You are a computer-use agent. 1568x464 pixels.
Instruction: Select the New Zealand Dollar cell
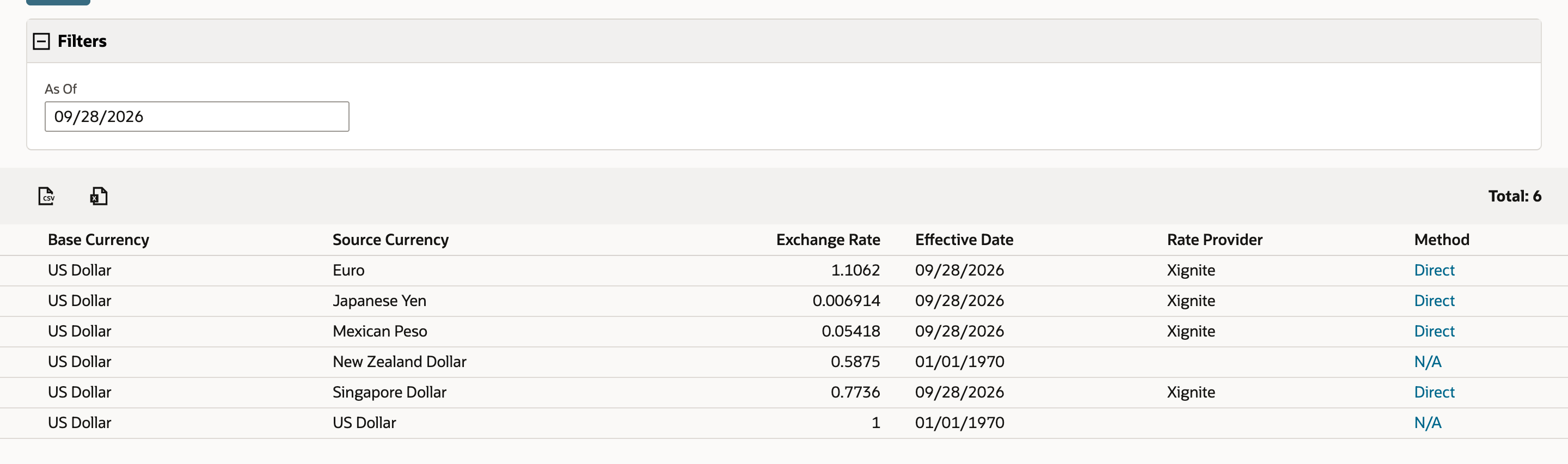click(399, 362)
